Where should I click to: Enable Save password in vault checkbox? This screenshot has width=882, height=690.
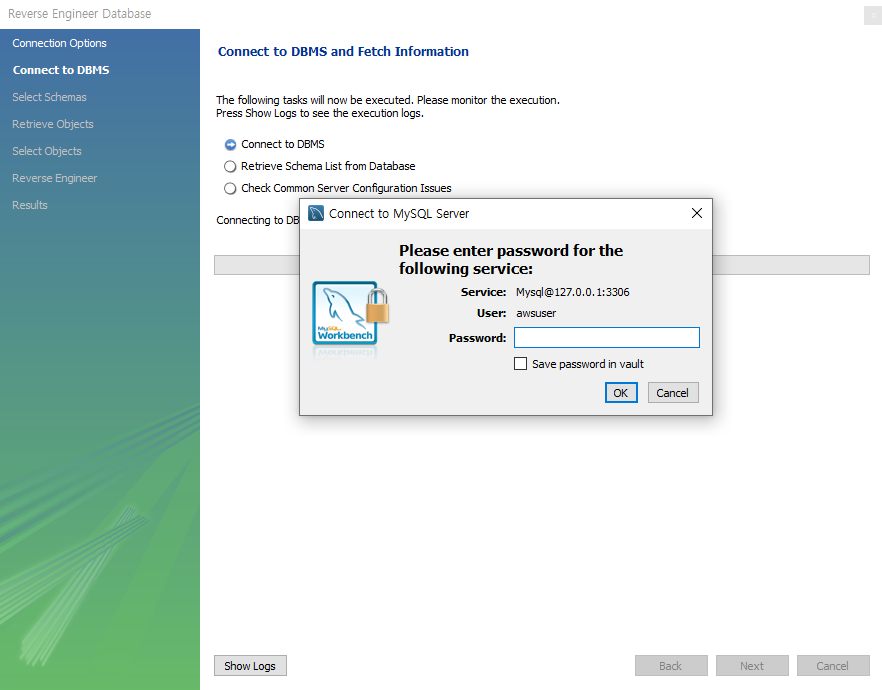click(520, 364)
